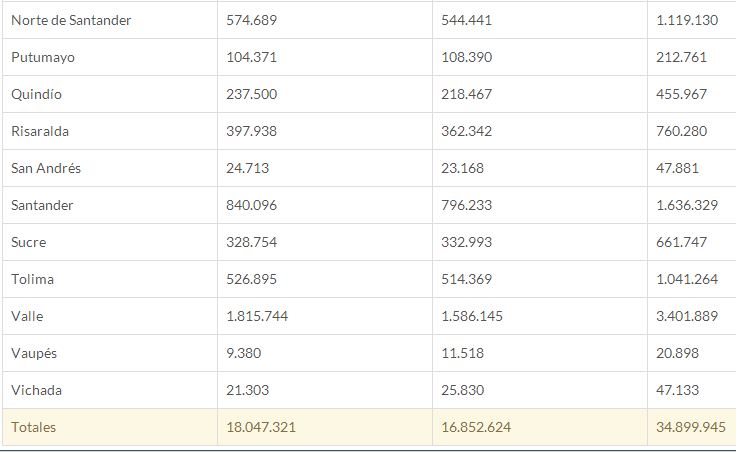Click the San Andrés department cell
The image size is (736, 452).
(x=46, y=168)
